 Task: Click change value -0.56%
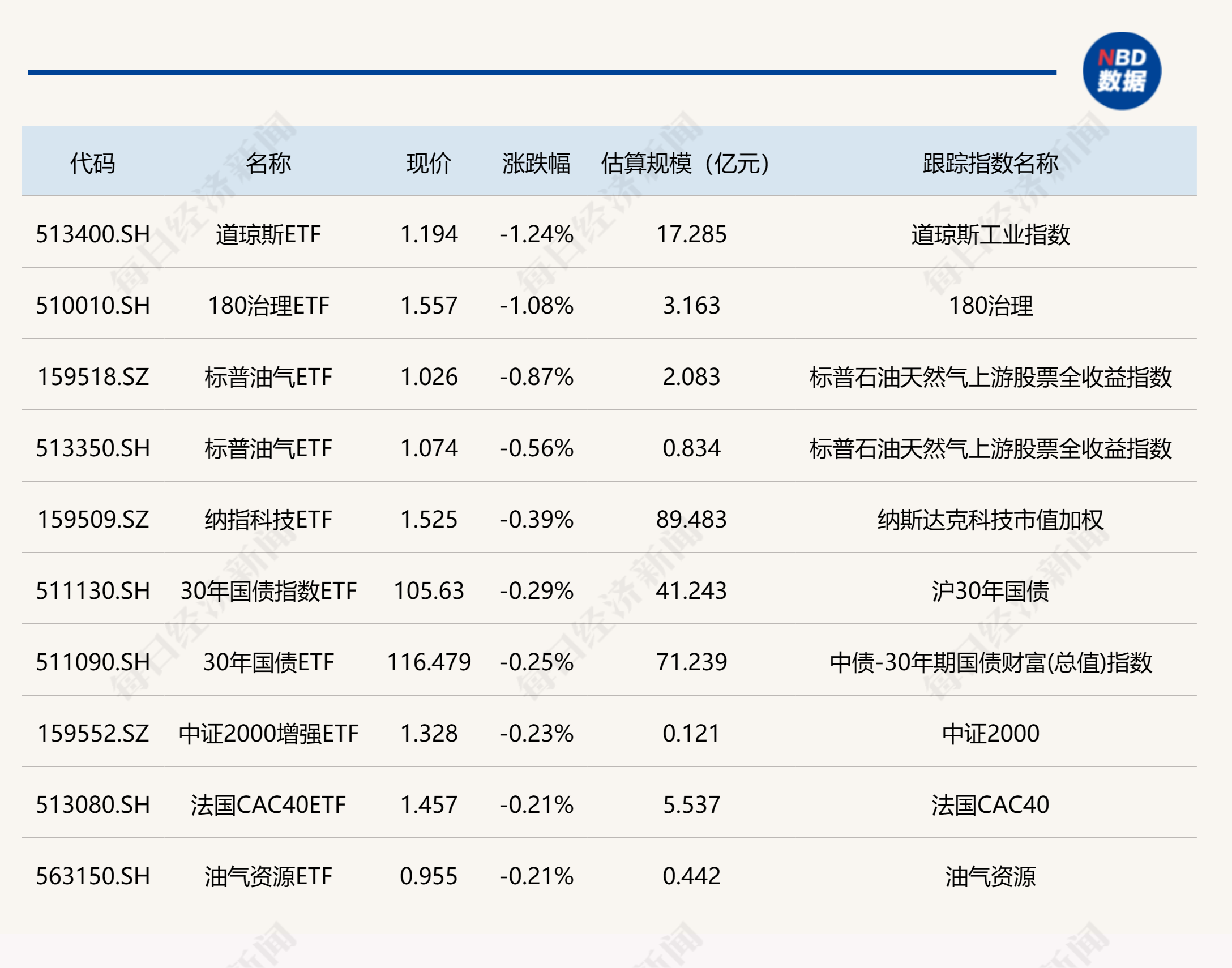point(536,448)
